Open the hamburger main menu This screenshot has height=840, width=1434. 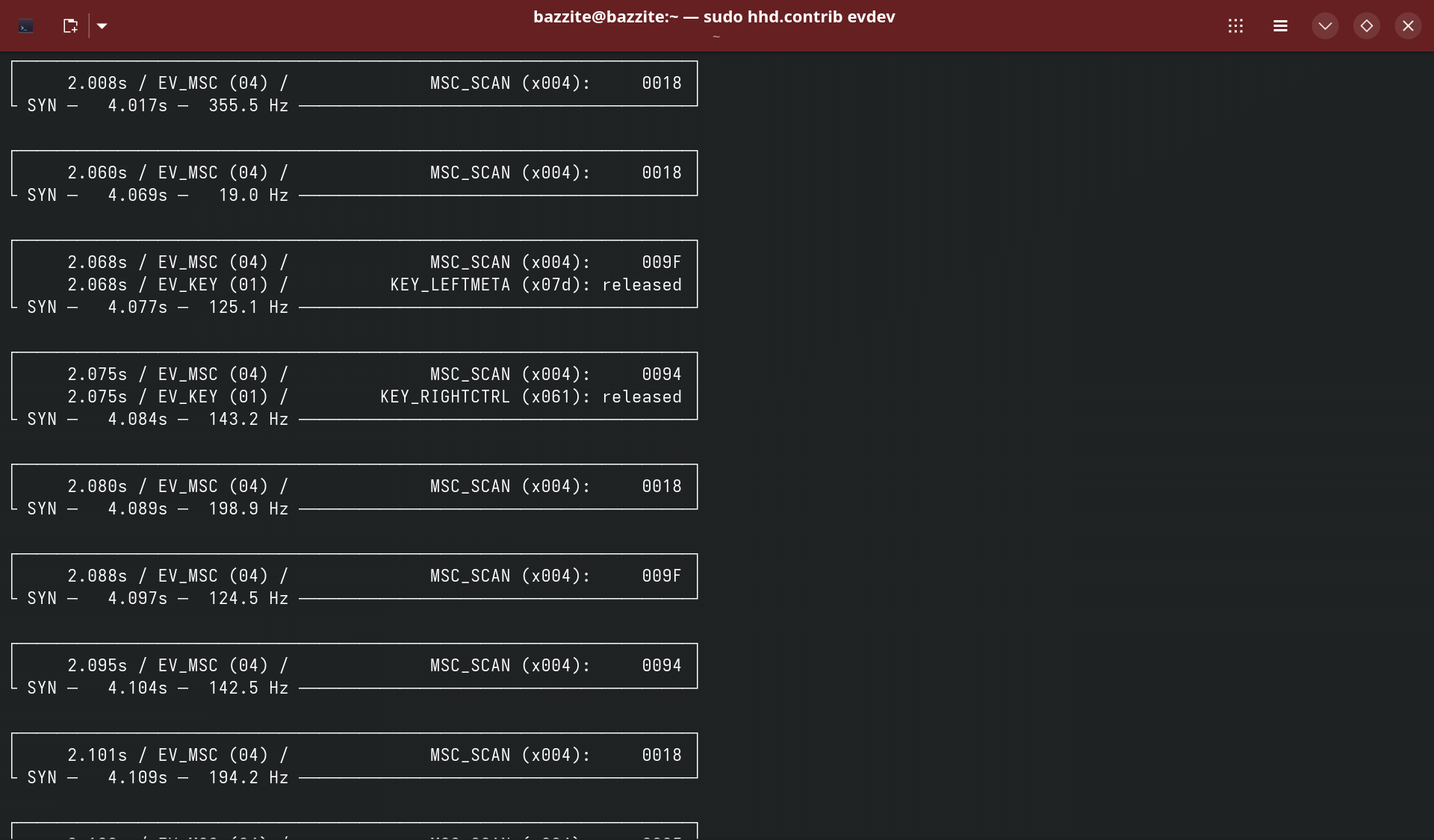(1280, 26)
